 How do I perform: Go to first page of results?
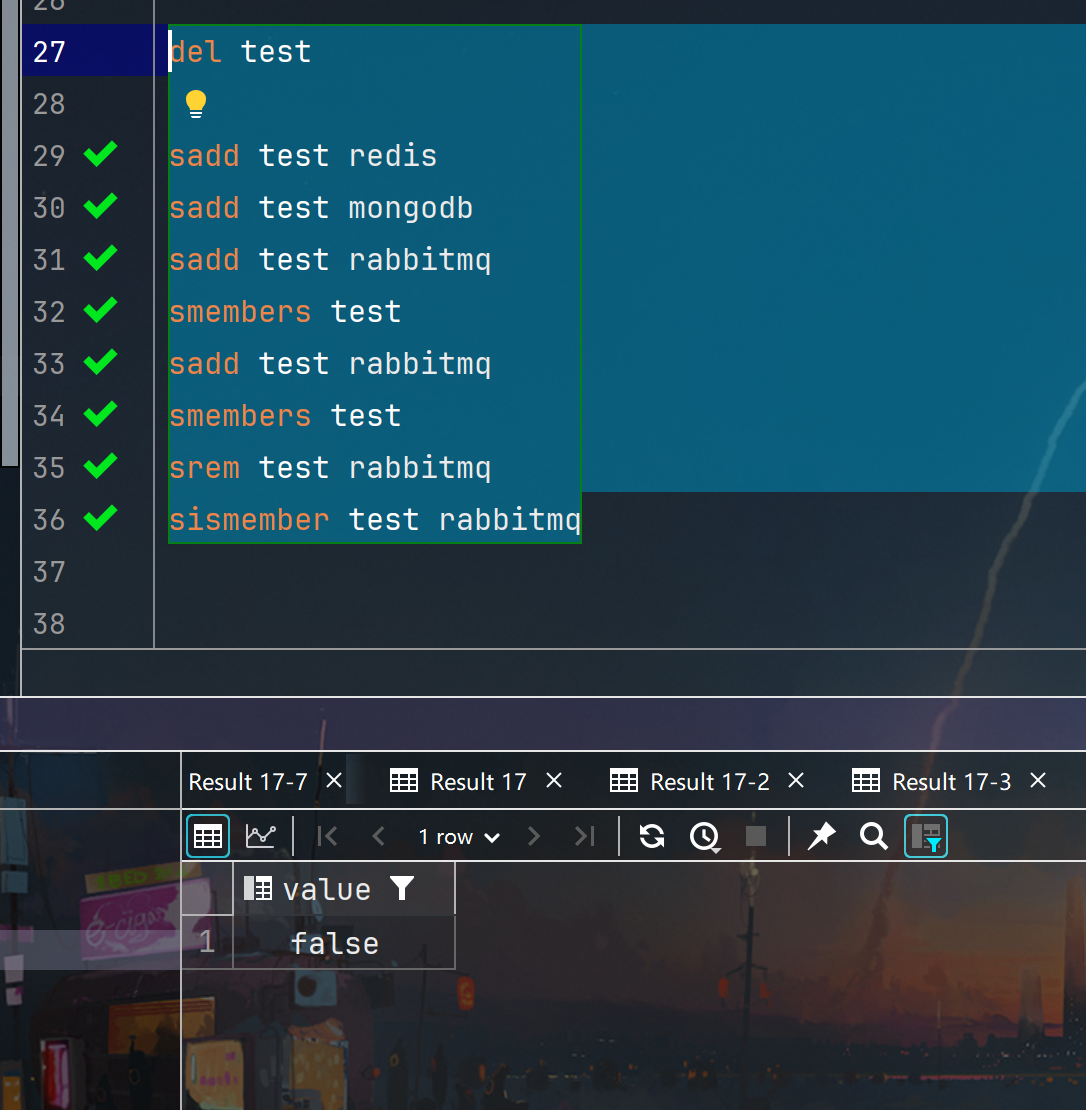pyautogui.click(x=328, y=836)
